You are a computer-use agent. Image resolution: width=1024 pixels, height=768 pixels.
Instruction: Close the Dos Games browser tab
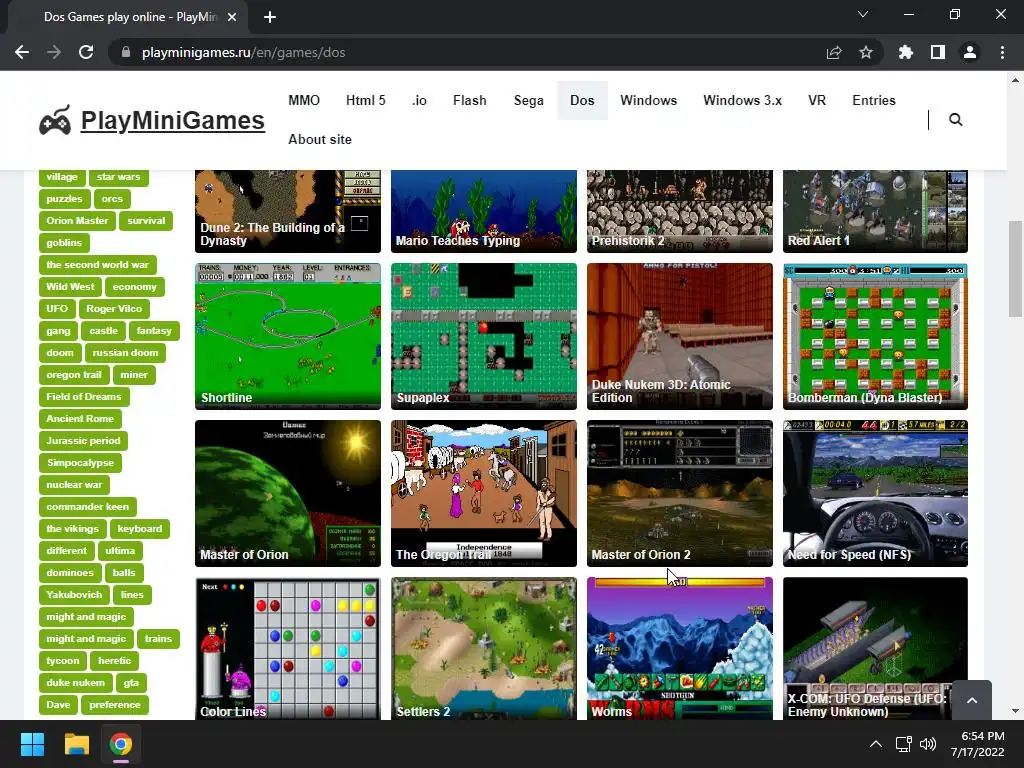[232, 17]
